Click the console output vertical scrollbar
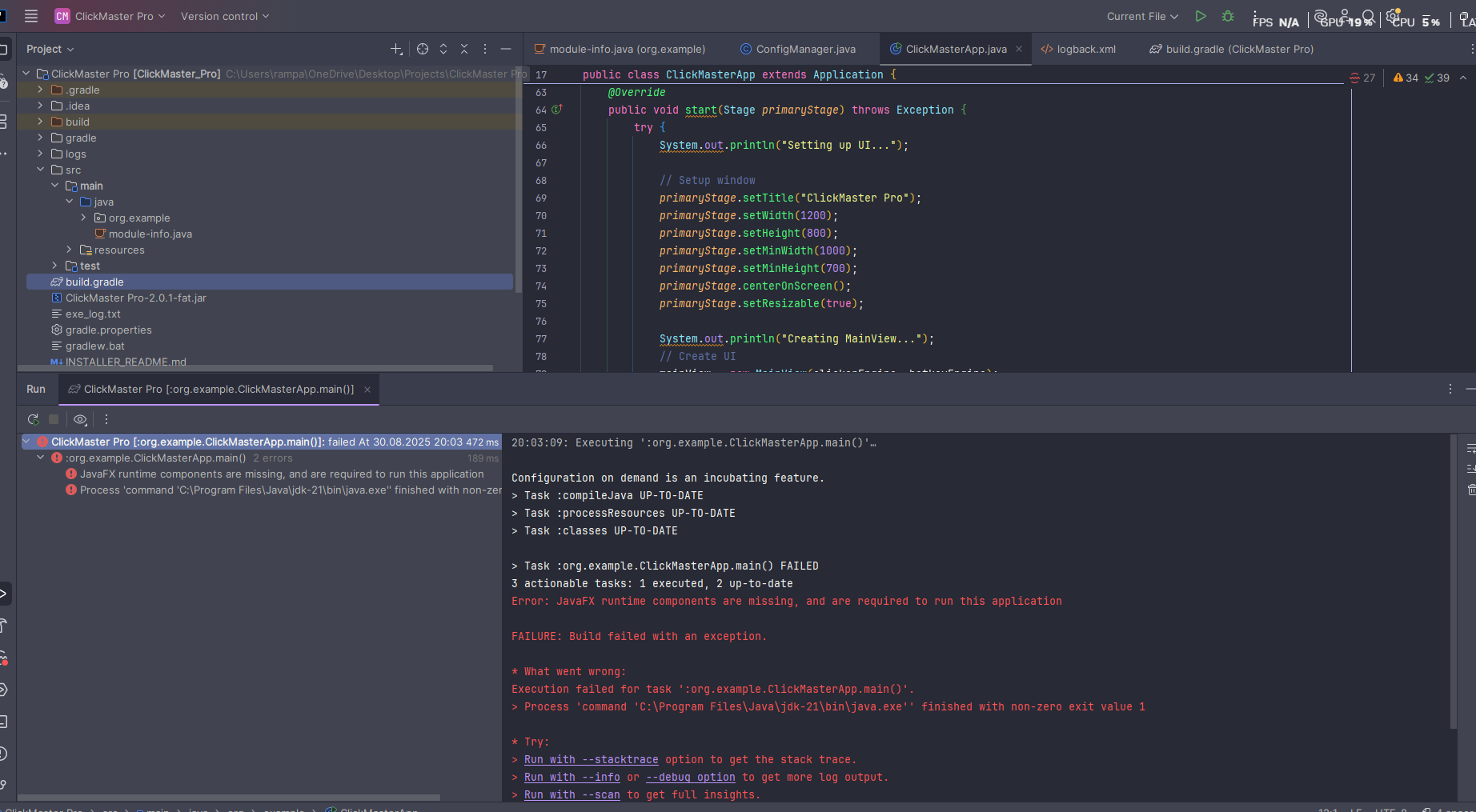1476x812 pixels. tap(1454, 581)
